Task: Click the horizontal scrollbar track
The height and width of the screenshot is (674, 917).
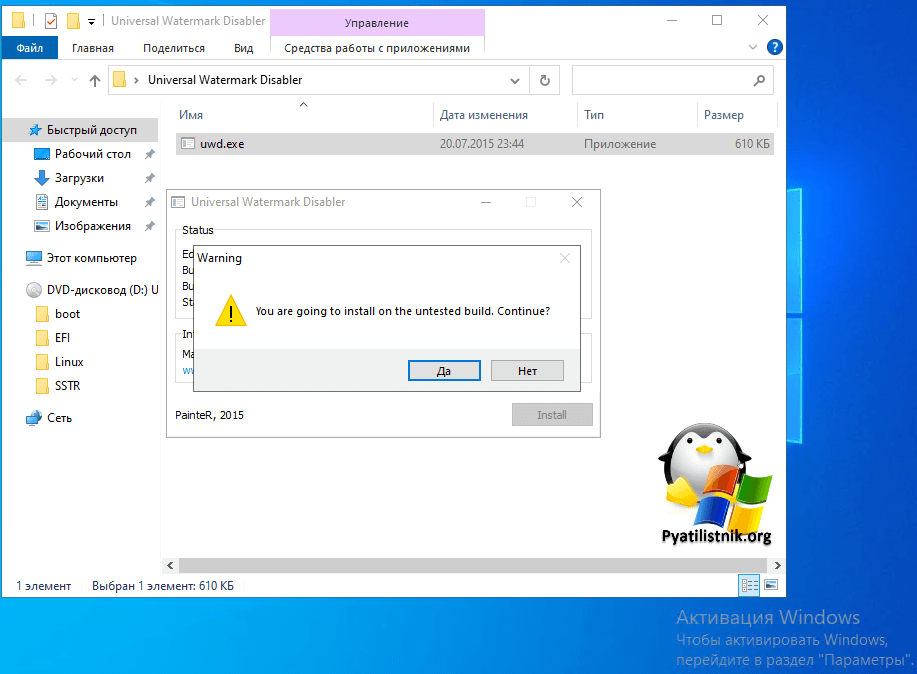Action: [473, 565]
